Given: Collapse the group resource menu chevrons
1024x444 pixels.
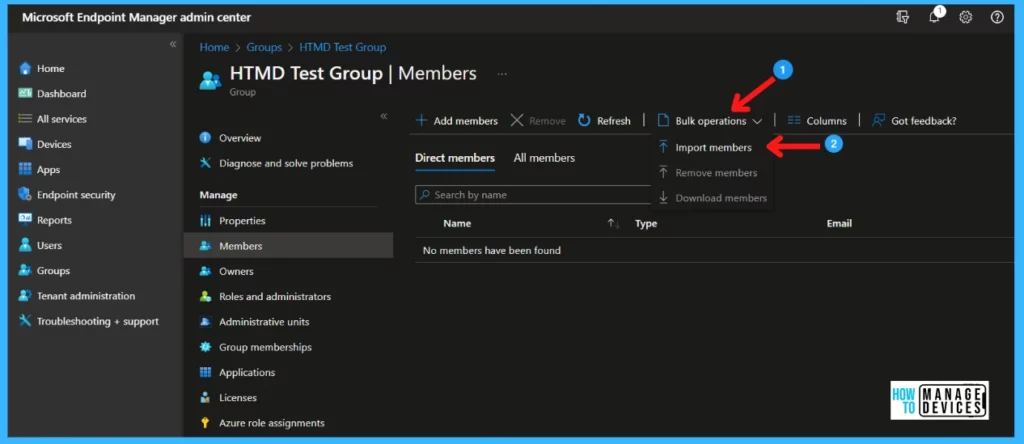Looking at the screenshot, I should pyautogui.click(x=384, y=116).
